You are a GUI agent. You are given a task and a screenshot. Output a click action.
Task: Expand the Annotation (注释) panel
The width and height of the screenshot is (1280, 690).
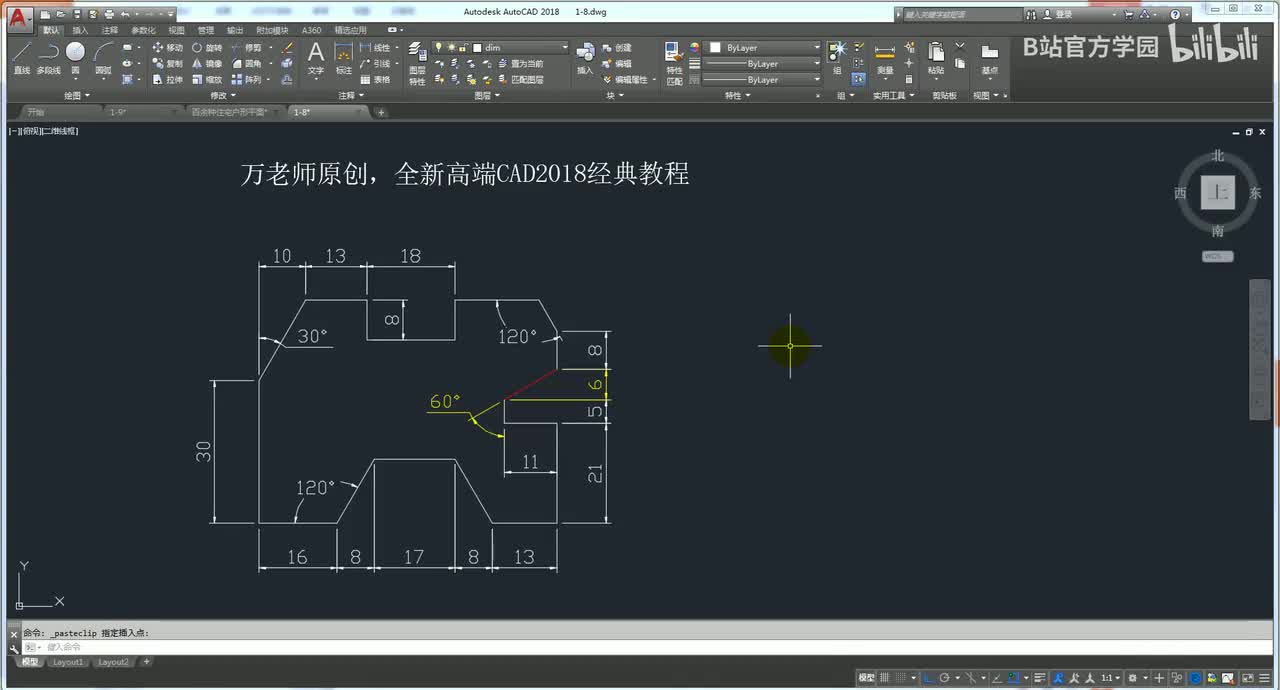(350, 96)
